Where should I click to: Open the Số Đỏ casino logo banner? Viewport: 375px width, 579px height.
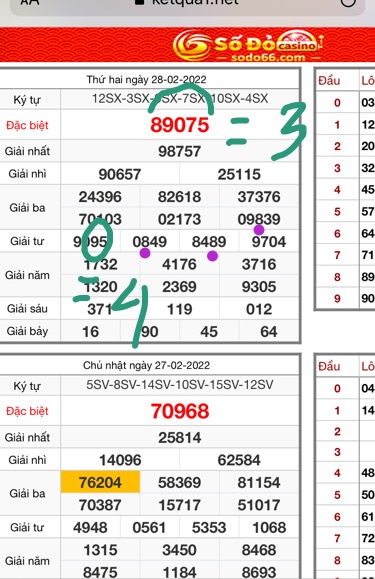(x=247, y=46)
